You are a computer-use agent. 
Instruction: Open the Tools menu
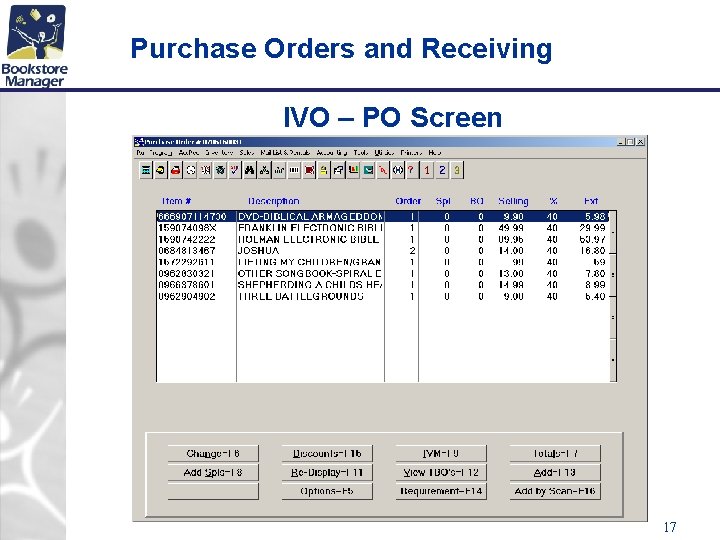click(361, 152)
